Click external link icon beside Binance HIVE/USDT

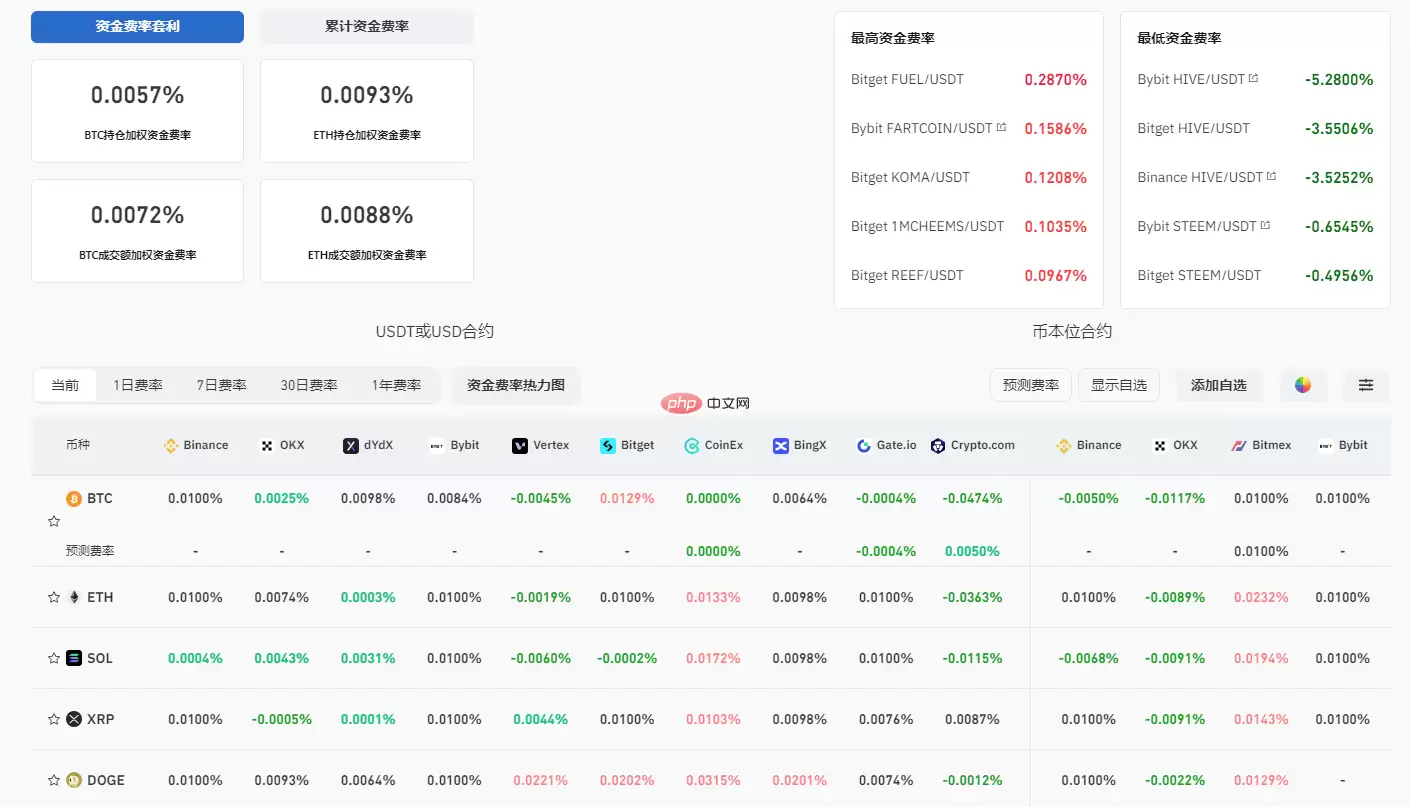pos(1272,176)
